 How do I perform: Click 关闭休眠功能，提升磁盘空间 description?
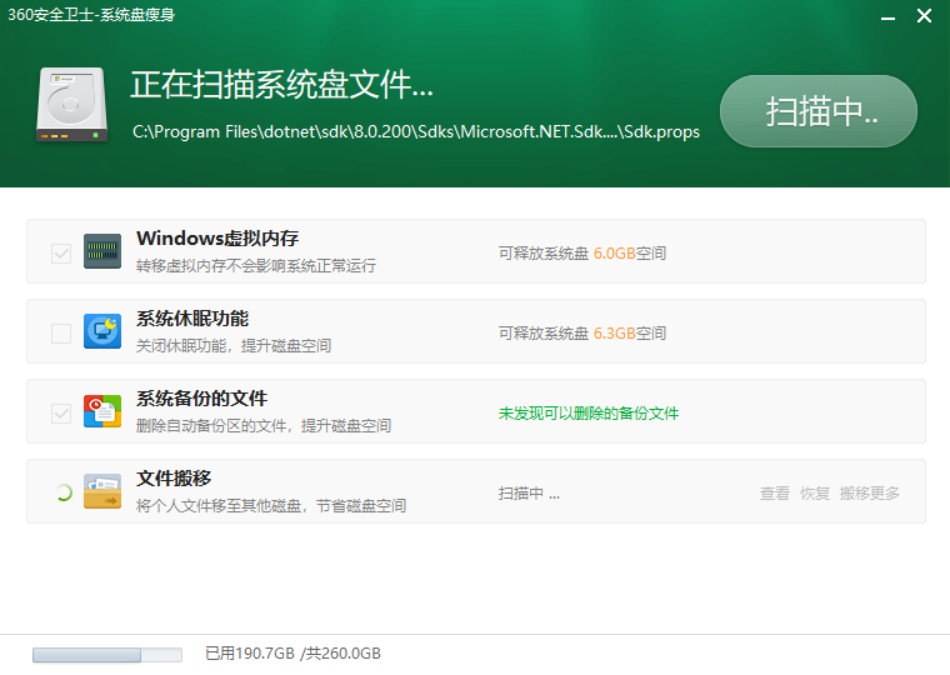[233, 345]
